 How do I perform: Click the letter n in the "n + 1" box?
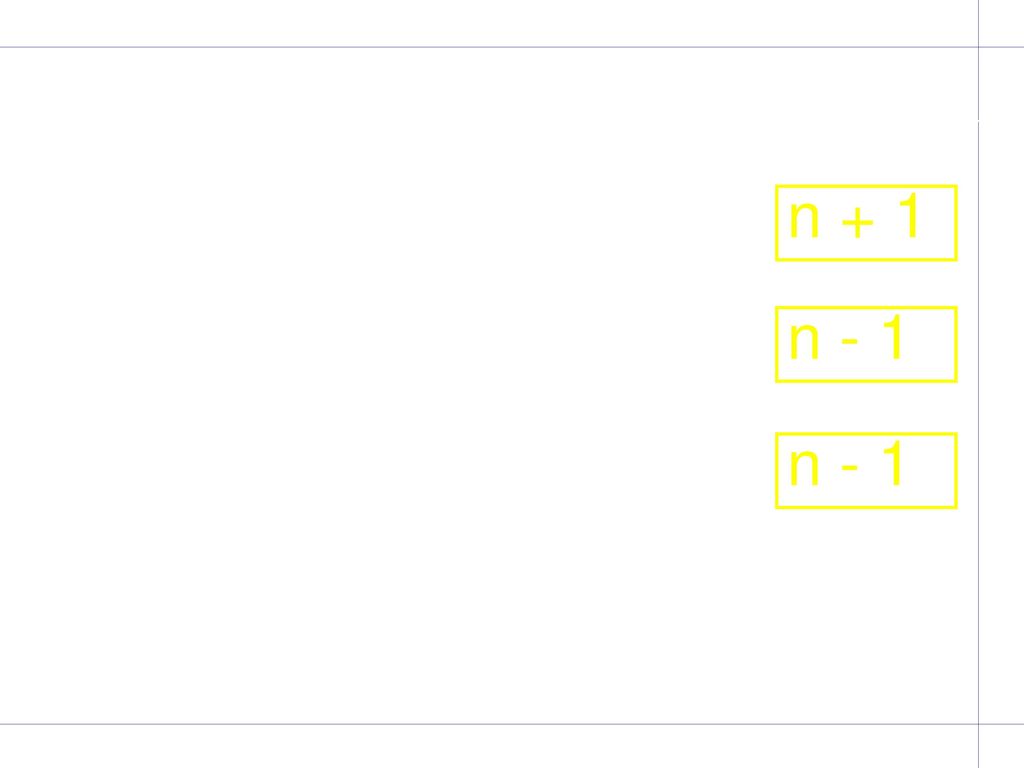coord(804,220)
